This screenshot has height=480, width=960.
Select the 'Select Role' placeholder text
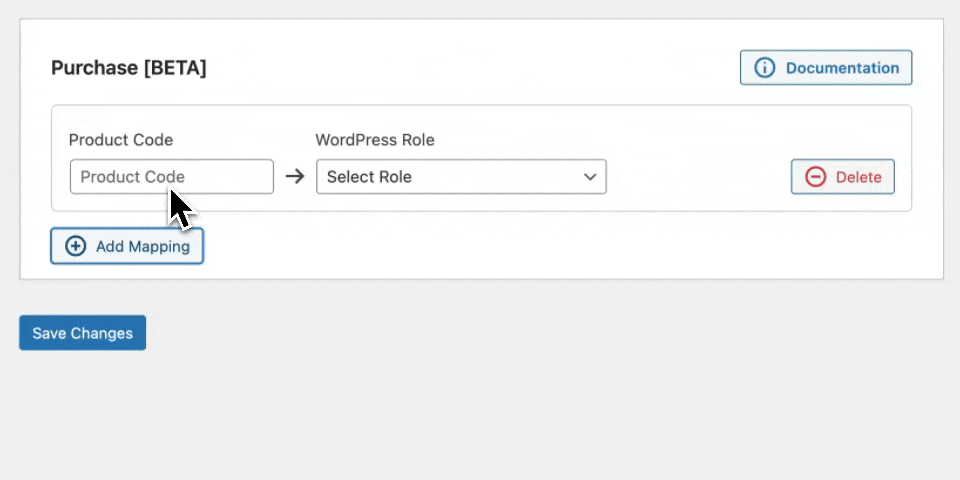click(369, 177)
